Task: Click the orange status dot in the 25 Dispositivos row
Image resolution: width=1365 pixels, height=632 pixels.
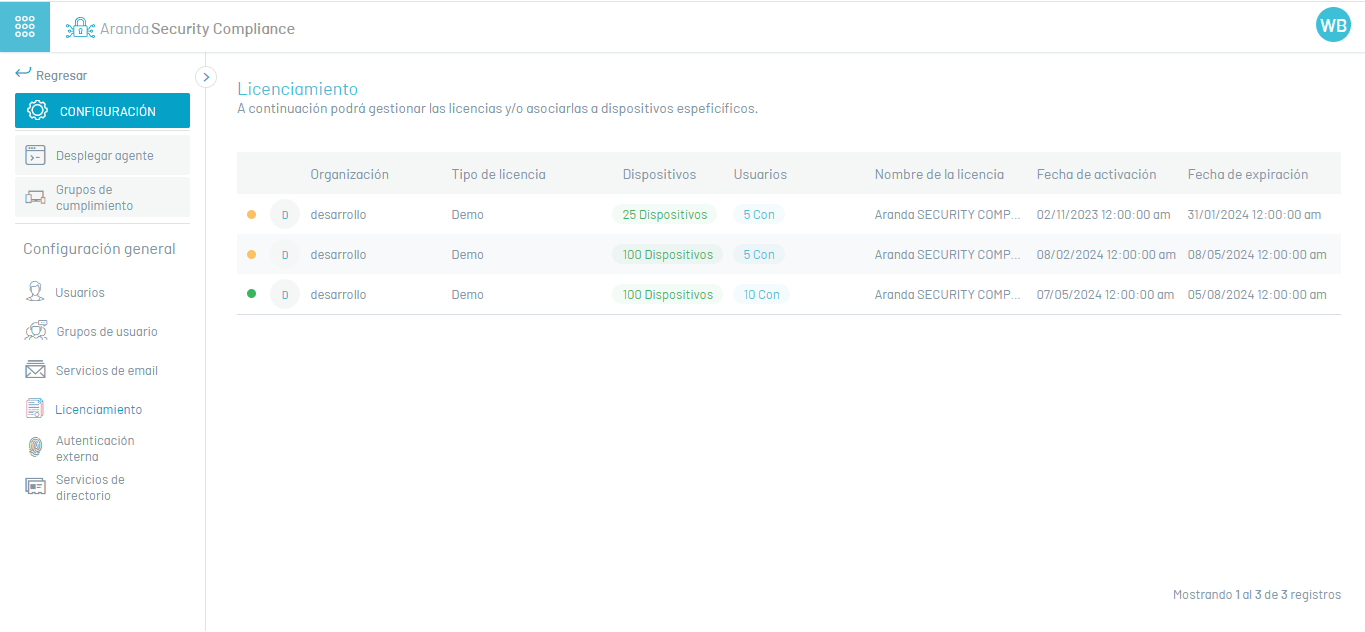Action: click(x=251, y=214)
